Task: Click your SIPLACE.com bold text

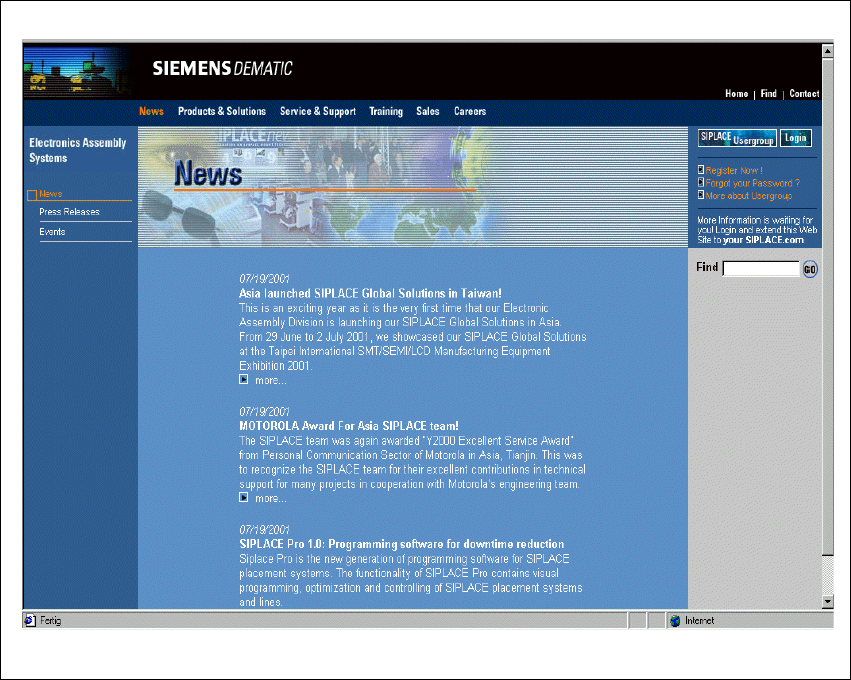Action: click(x=763, y=240)
